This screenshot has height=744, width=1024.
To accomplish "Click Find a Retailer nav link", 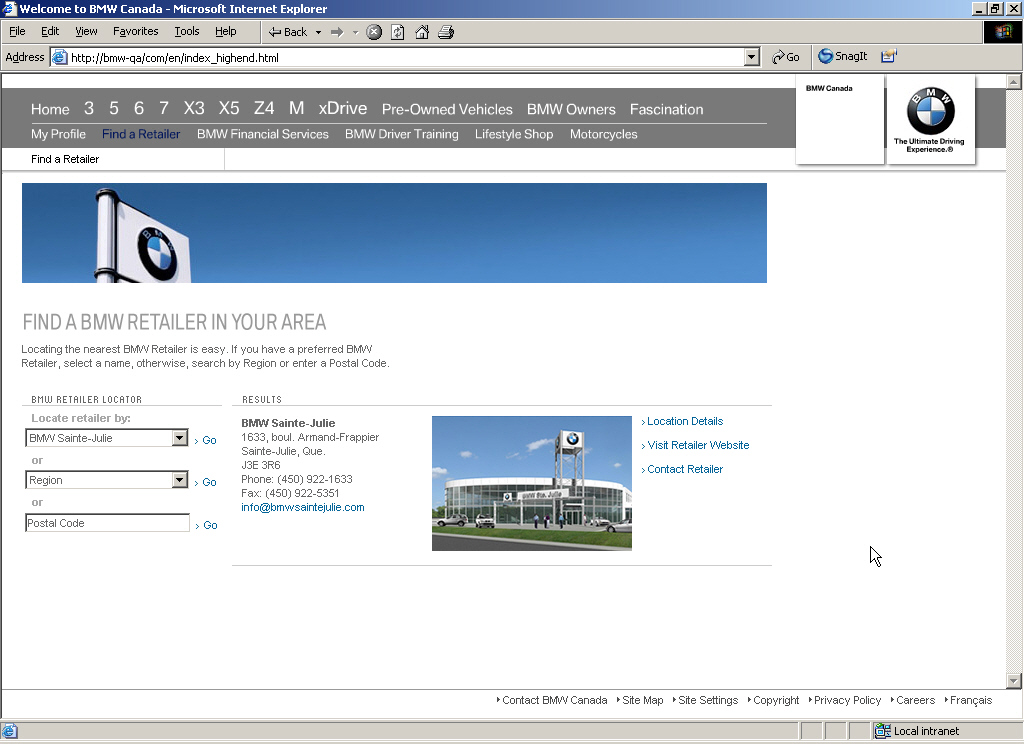I will coord(141,134).
